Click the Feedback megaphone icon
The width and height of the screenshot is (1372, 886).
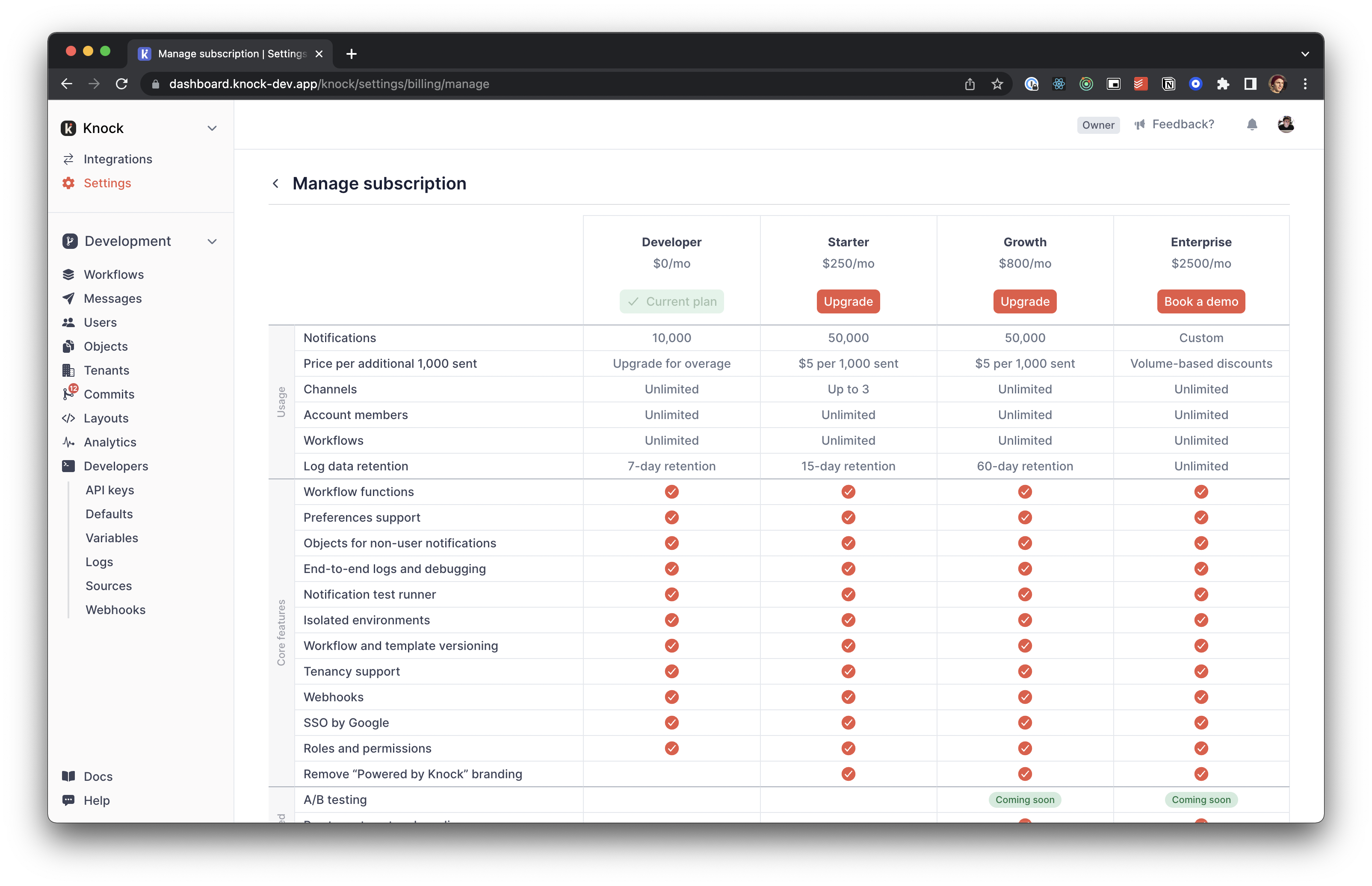pyautogui.click(x=1140, y=124)
